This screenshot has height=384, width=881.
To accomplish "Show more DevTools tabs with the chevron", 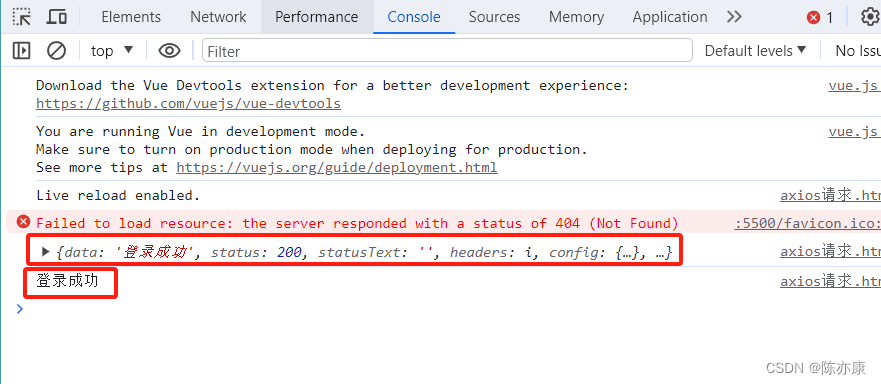I will point(734,17).
